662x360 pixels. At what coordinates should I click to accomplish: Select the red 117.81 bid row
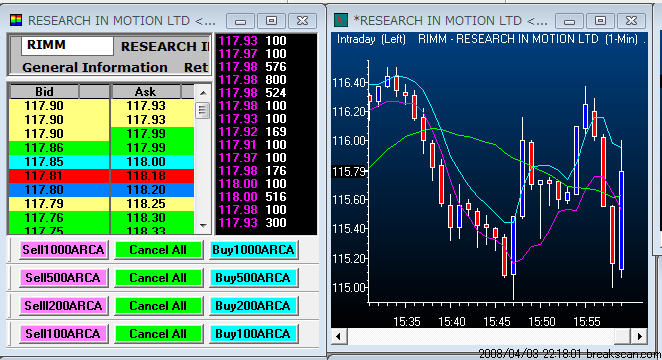tap(59, 176)
